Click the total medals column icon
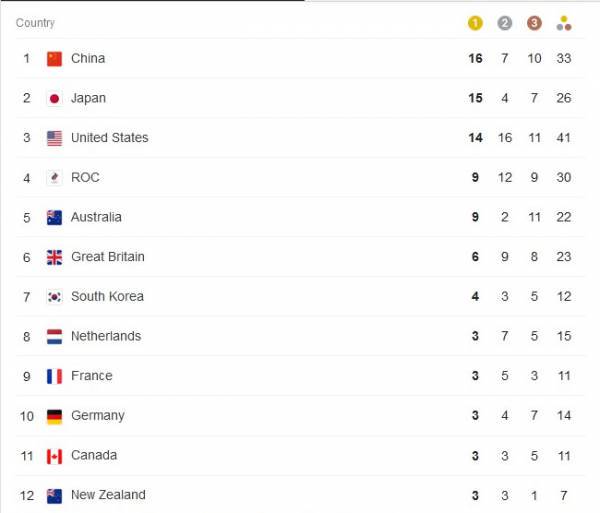Image resolution: width=600 pixels, height=513 pixels. click(x=564, y=23)
